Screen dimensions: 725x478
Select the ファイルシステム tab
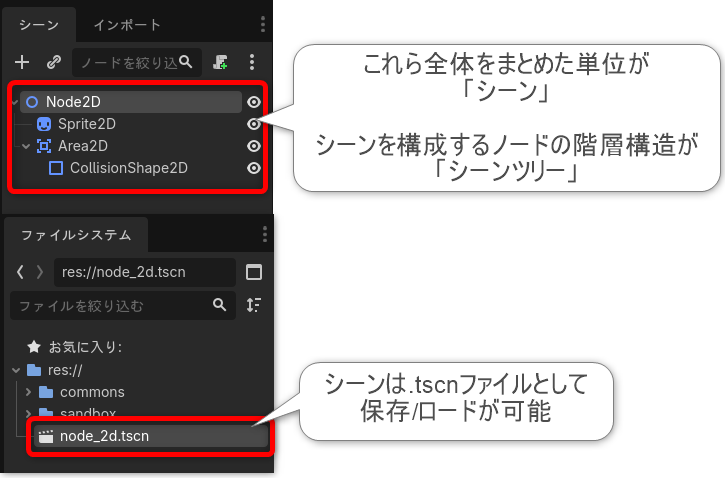click(76, 235)
